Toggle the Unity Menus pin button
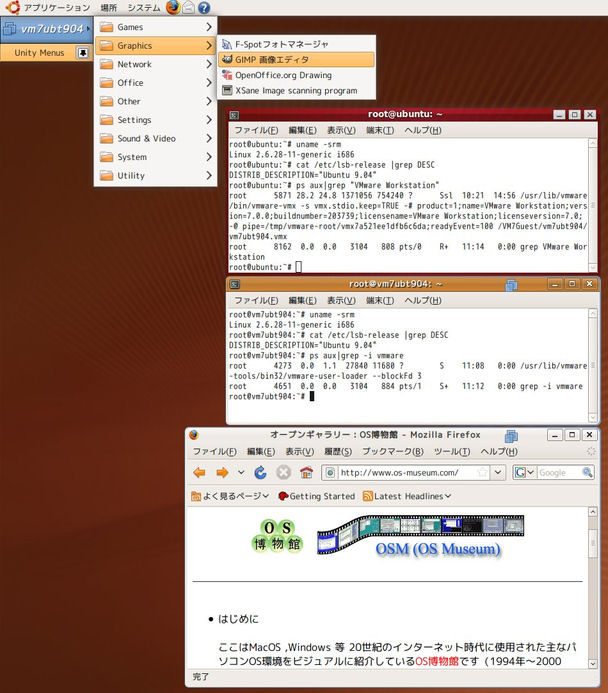The height and width of the screenshot is (693, 608). point(83,53)
